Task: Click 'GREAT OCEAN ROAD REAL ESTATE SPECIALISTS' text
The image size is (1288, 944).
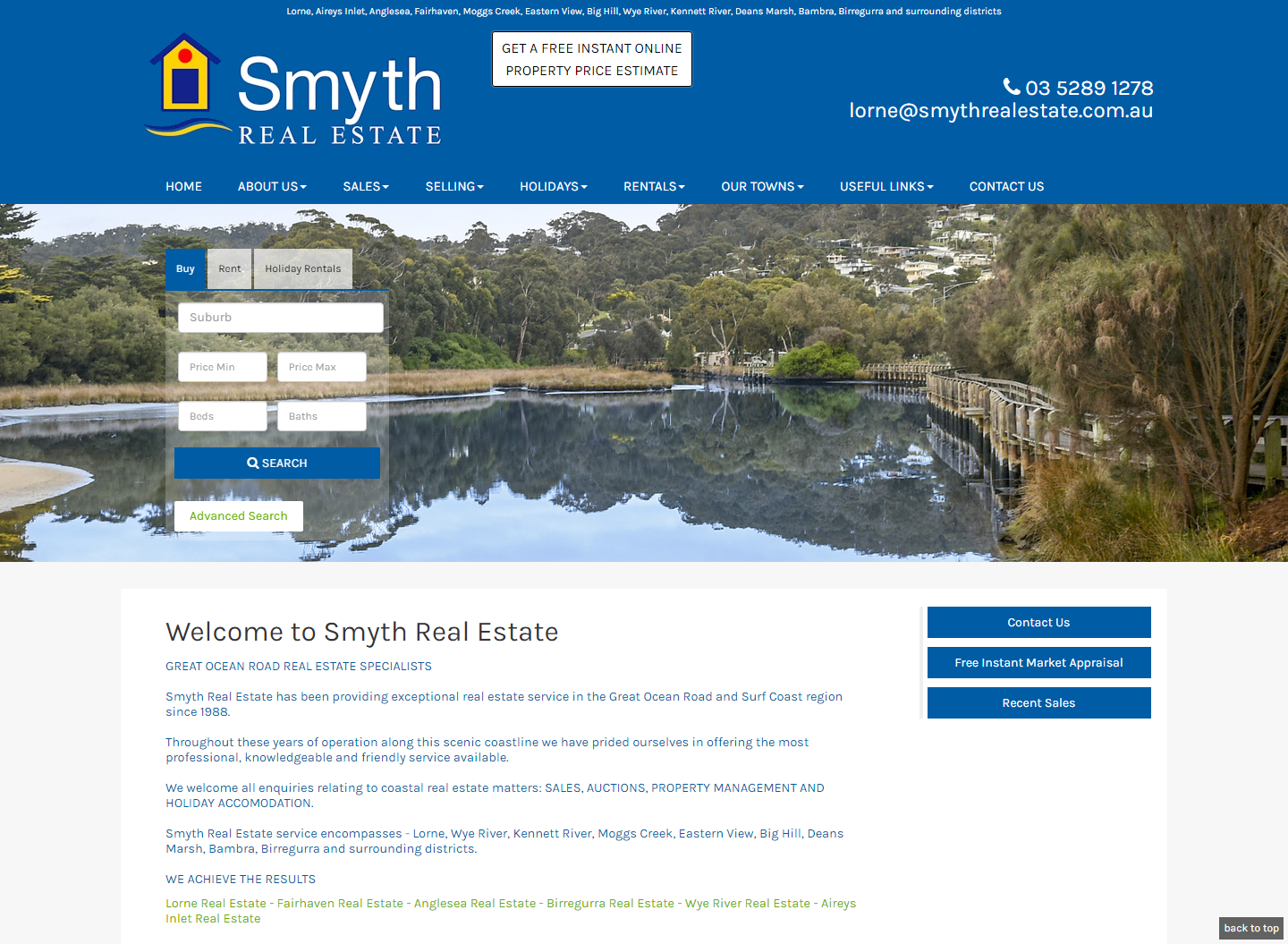Action: click(x=299, y=667)
